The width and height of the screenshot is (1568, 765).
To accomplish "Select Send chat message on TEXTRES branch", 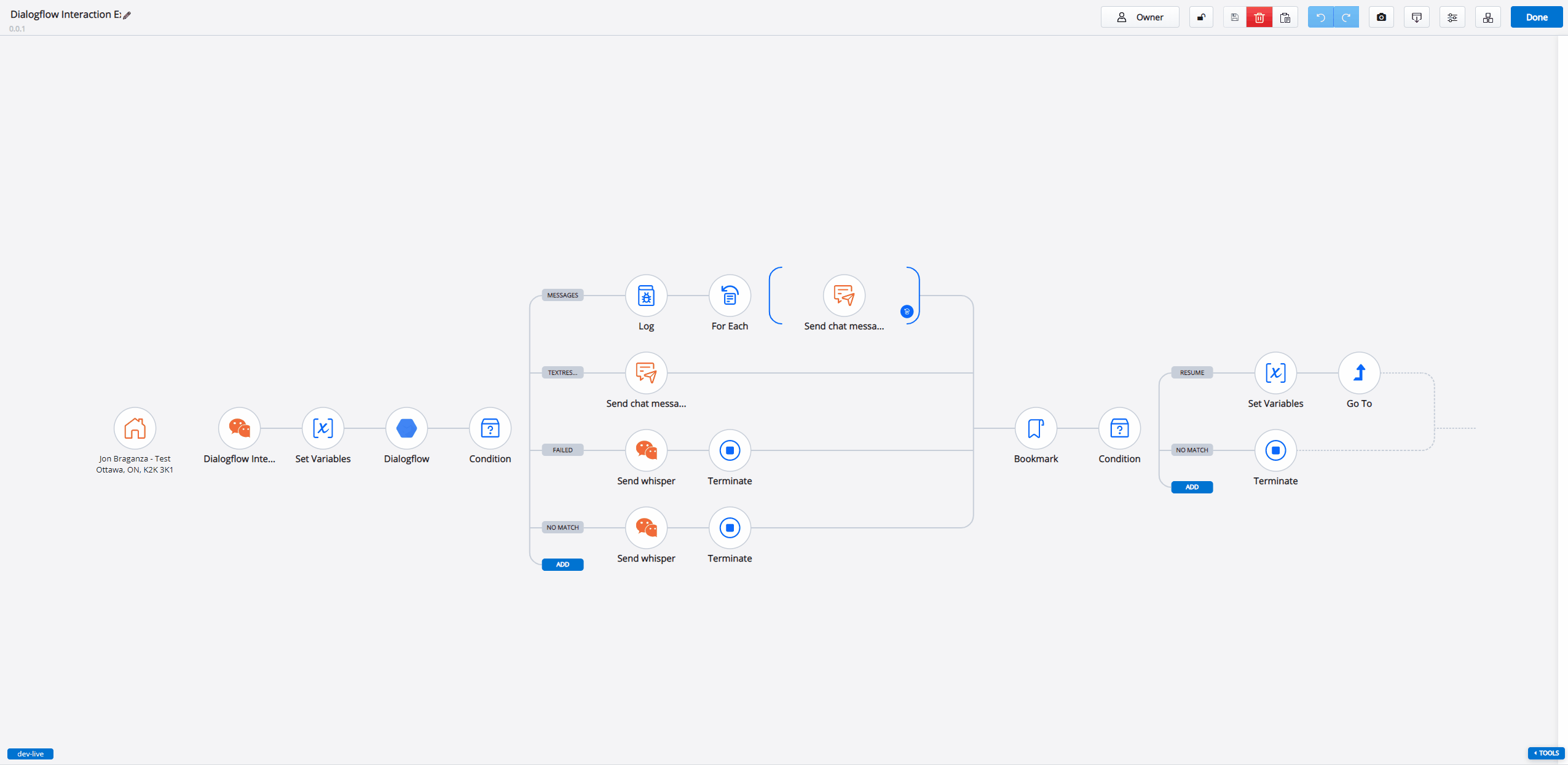I will (646, 373).
